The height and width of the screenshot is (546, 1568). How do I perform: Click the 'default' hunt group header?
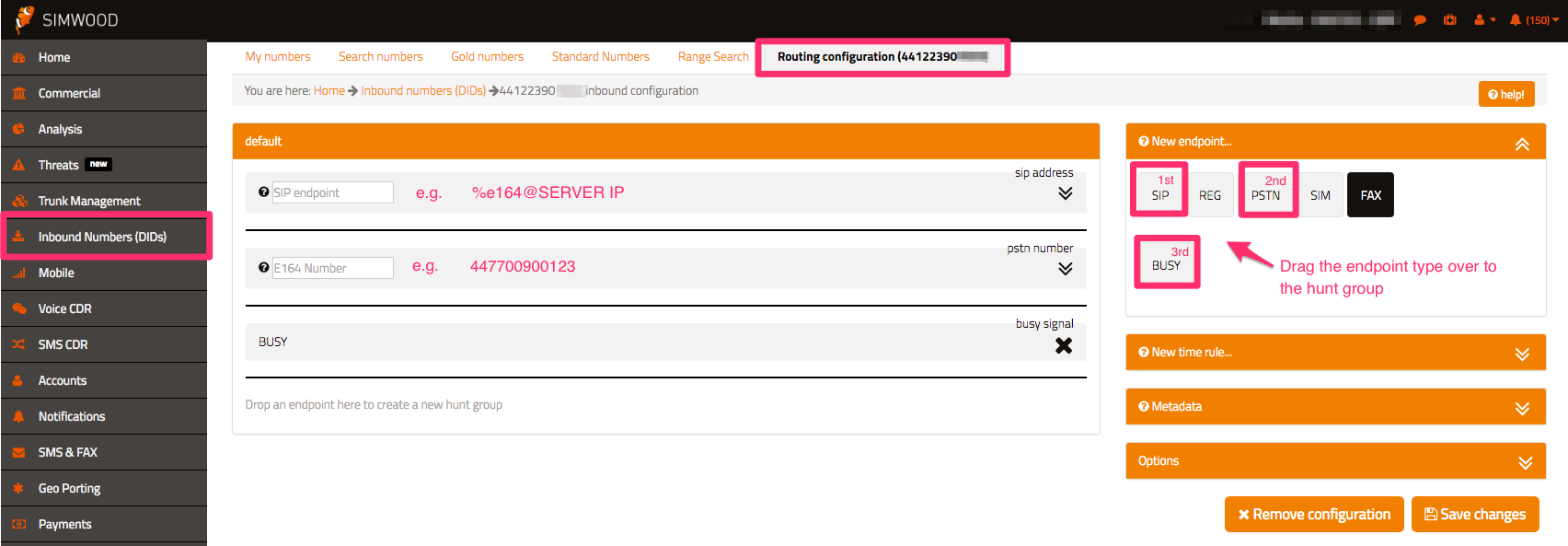pyautogui.click(x=666, y=141)
